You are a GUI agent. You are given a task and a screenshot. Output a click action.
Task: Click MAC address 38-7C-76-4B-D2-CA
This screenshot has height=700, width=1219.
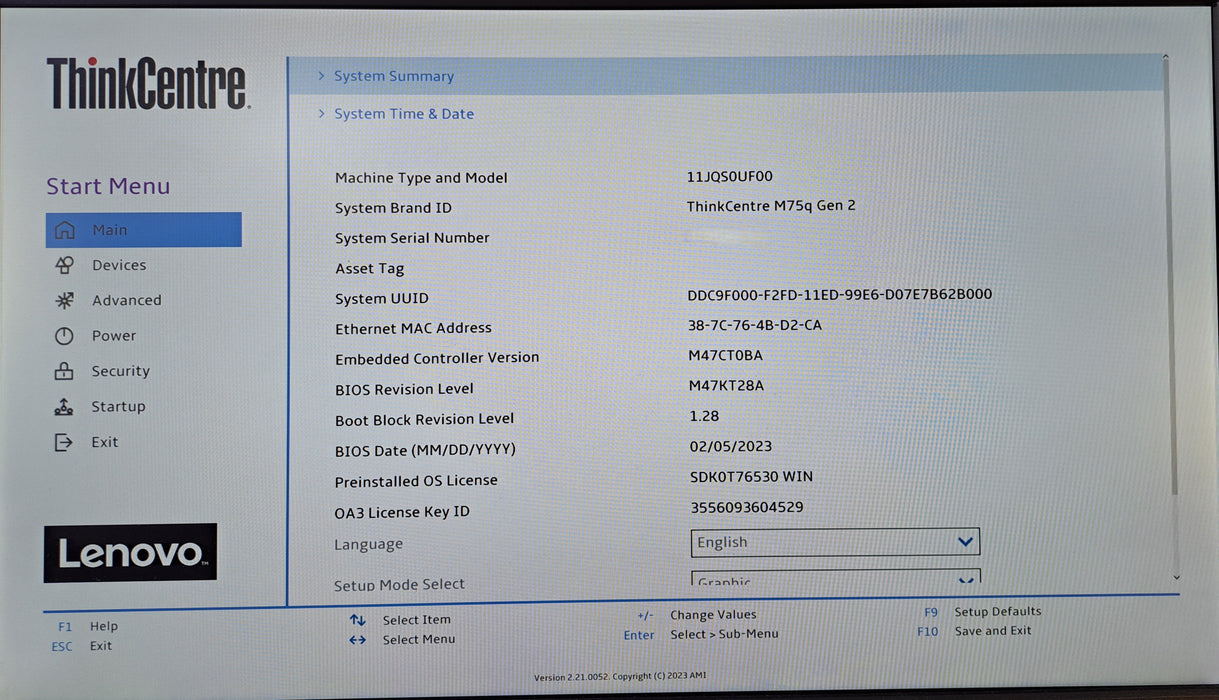tap(755, 325)
